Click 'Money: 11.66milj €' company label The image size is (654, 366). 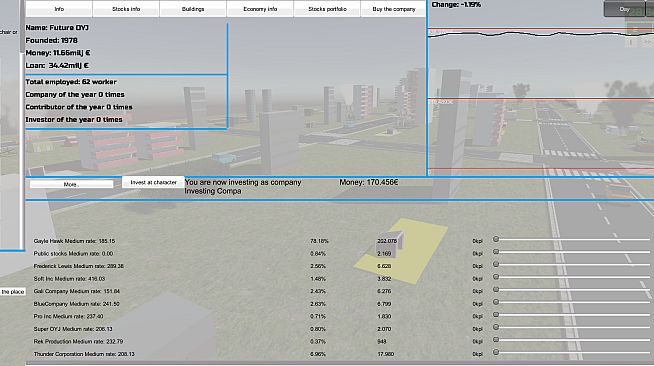point(58,53)
